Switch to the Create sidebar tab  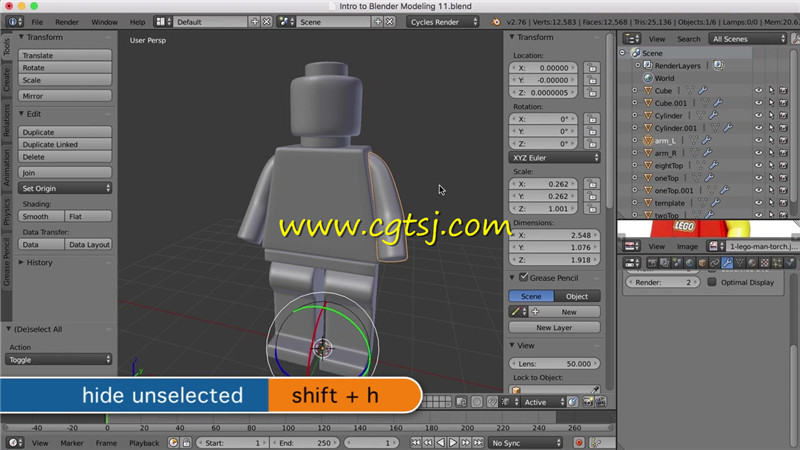(x=7, y=79)
